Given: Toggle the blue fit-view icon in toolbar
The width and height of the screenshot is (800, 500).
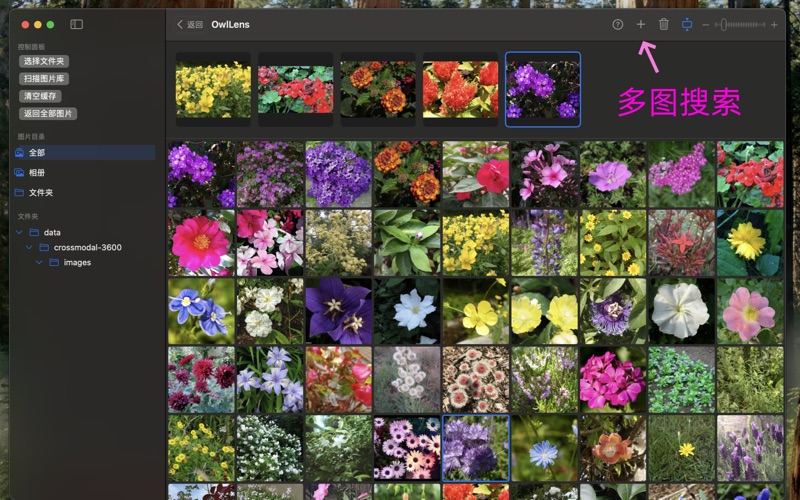Looking at the screenshot, I should (687, 24).
